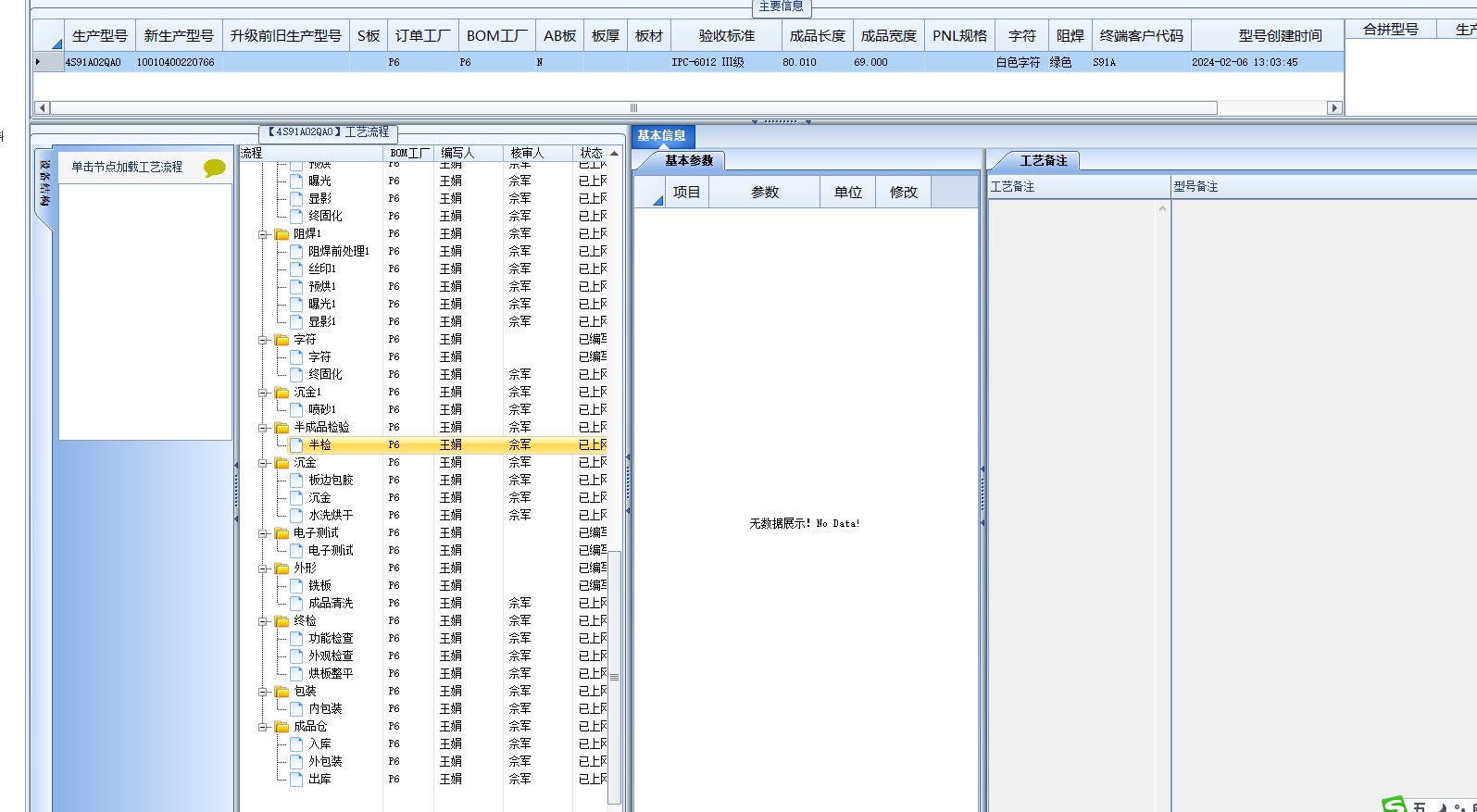Click the 参数 column header

765,193
